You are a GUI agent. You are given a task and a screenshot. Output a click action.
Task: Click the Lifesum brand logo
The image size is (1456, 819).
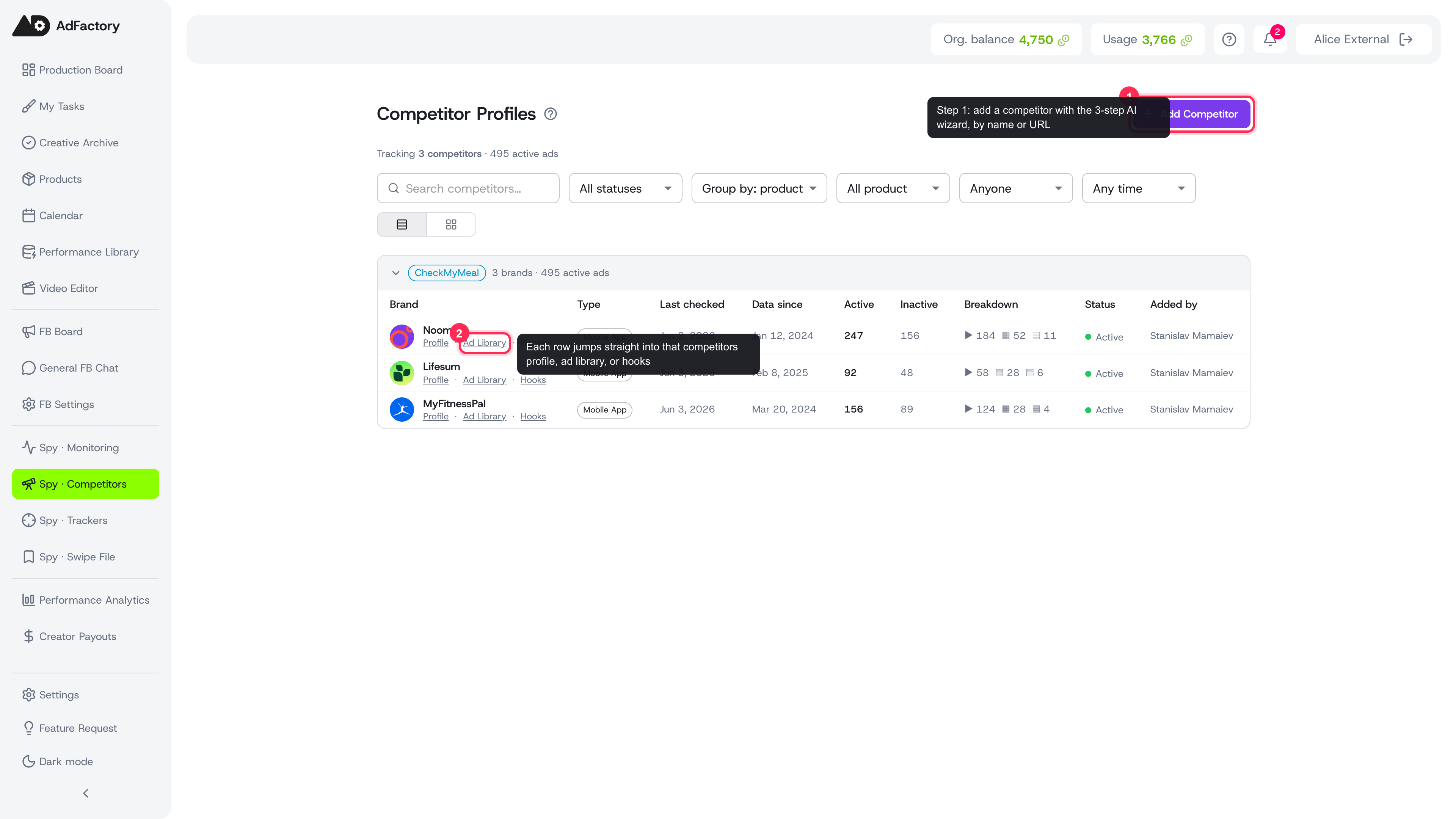point(402,373)
